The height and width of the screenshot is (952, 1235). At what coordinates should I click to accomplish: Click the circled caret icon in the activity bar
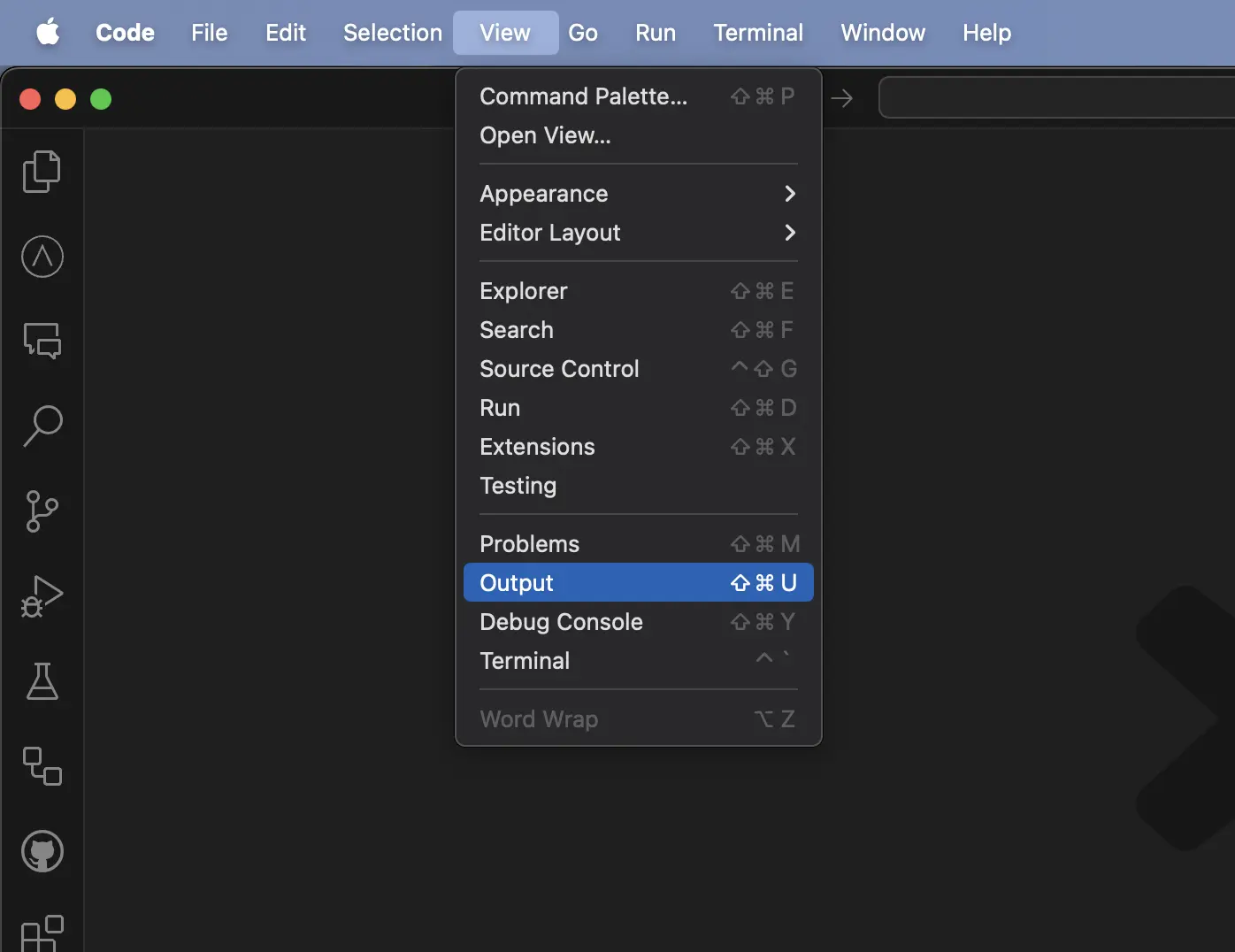click(x=42, y=257)
